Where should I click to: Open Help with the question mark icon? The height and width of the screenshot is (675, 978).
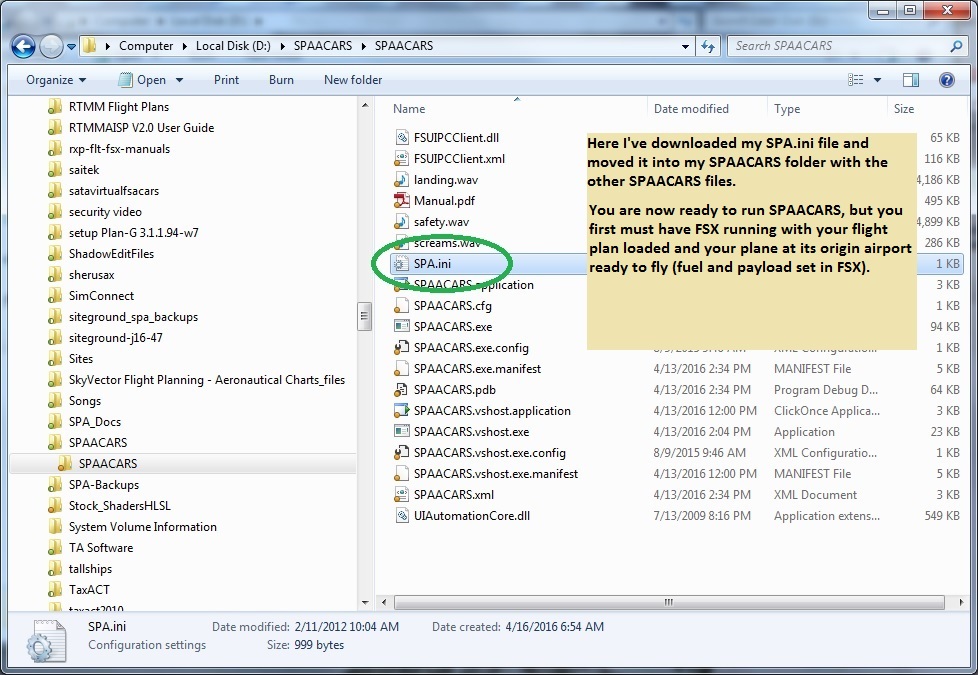947,80
